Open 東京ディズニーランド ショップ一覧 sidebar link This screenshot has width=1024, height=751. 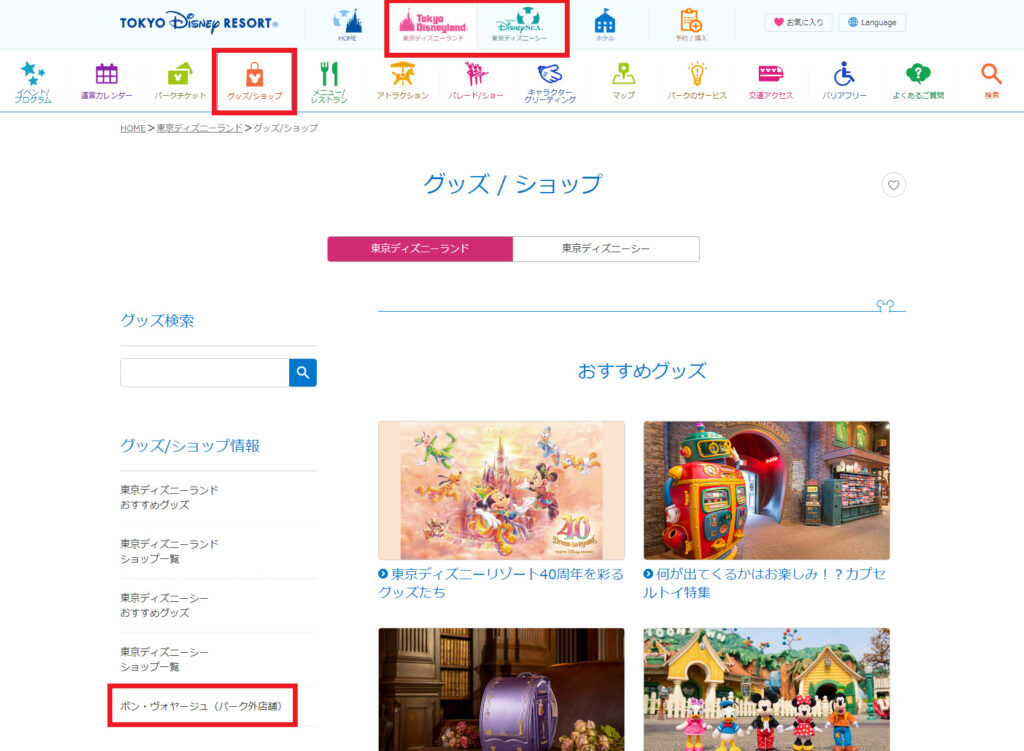click(169, 551)
